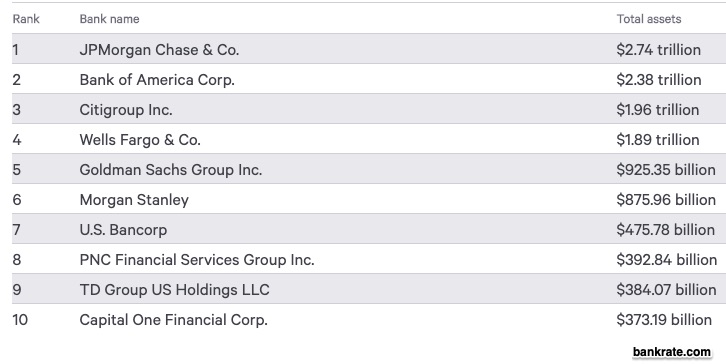The height and width of the screenshot is (364, 726).
Task: Select Wells Fargo & Co. name
Action: [140, 140]
